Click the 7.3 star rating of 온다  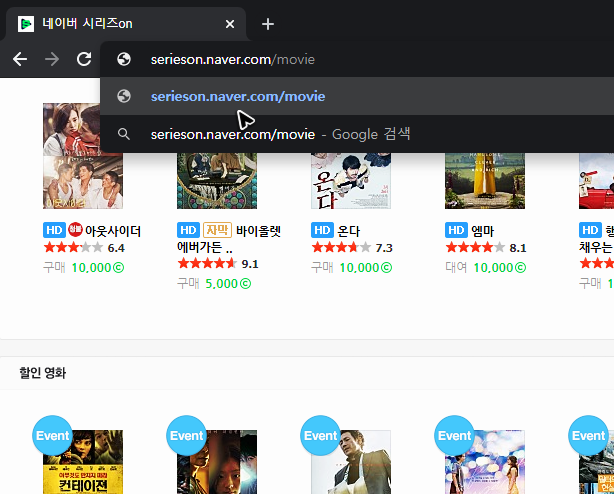[x=352, y=248]
